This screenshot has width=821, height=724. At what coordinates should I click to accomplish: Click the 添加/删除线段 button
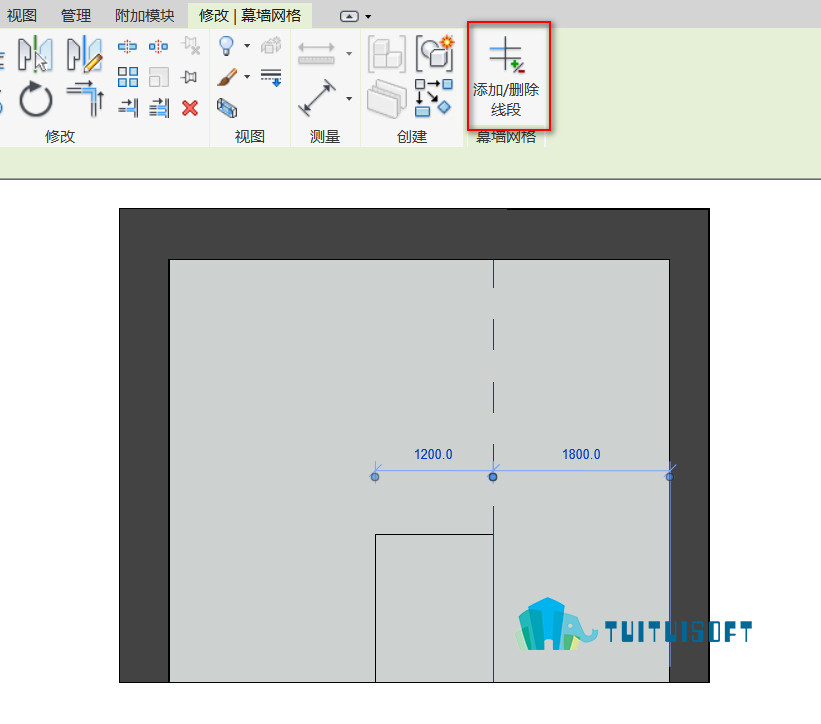pos(508,76)
